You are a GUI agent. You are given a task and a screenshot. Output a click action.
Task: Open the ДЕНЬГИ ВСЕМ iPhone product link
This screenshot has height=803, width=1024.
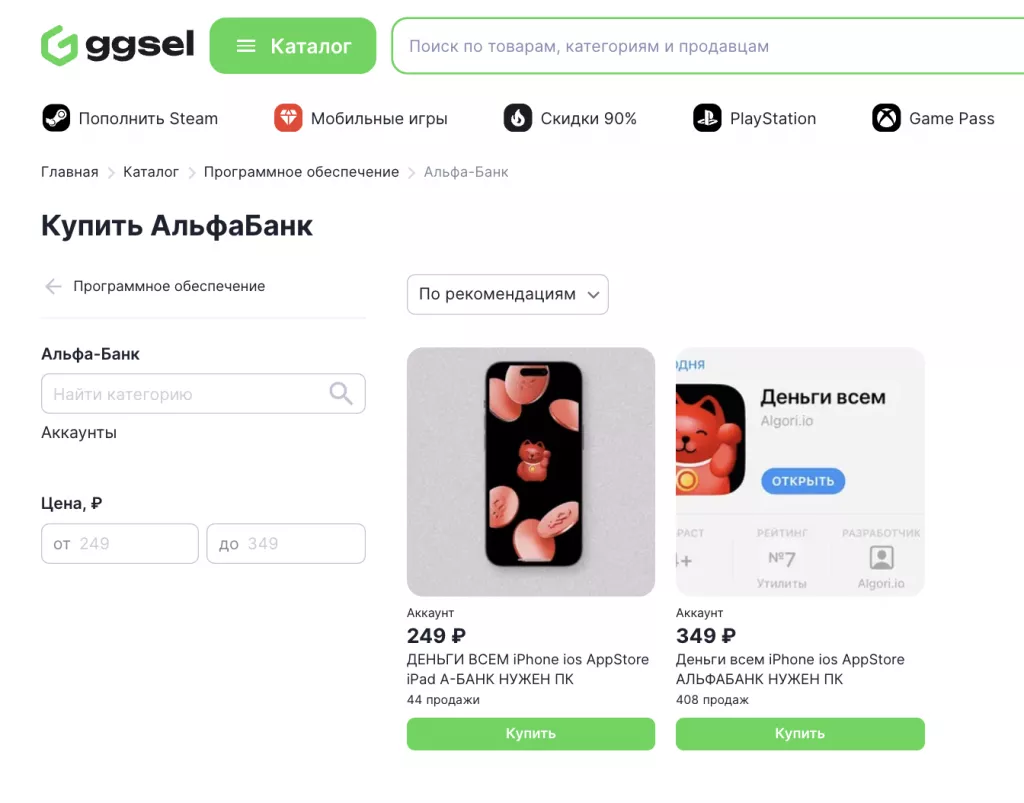tap(530, 669)
